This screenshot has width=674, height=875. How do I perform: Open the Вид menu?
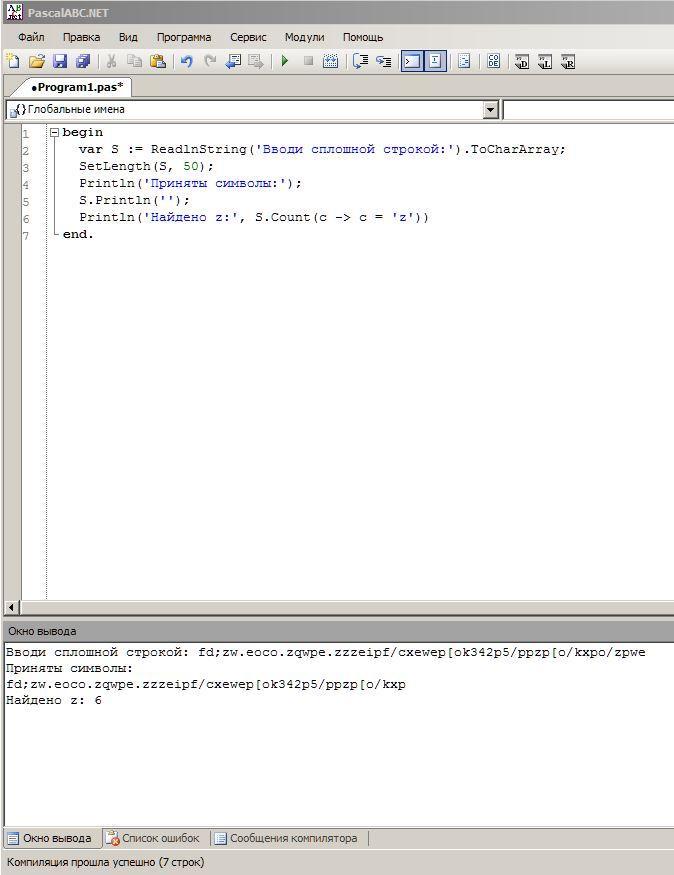pos(128,37)
